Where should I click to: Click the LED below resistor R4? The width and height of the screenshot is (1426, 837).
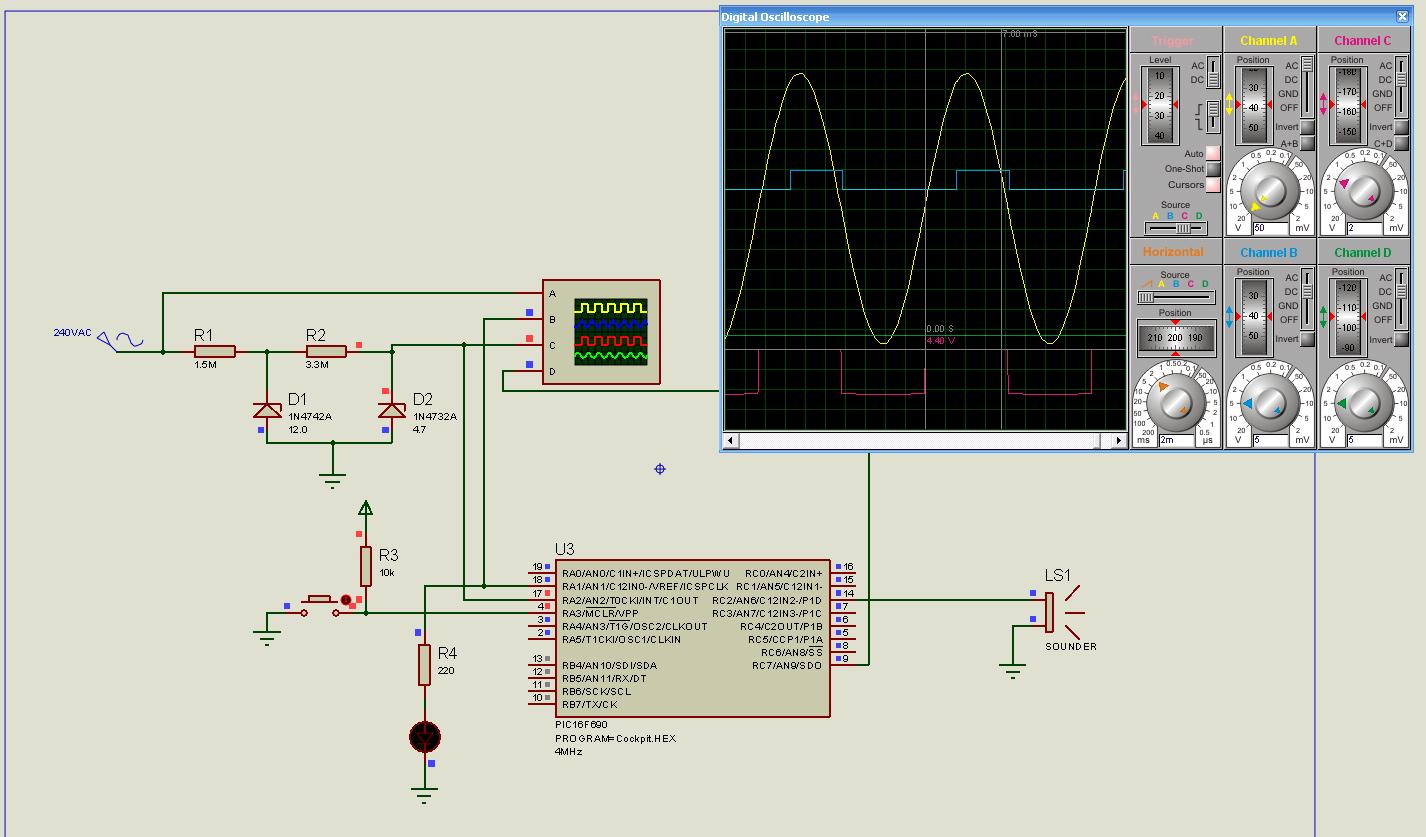click(x=425, y=737)
